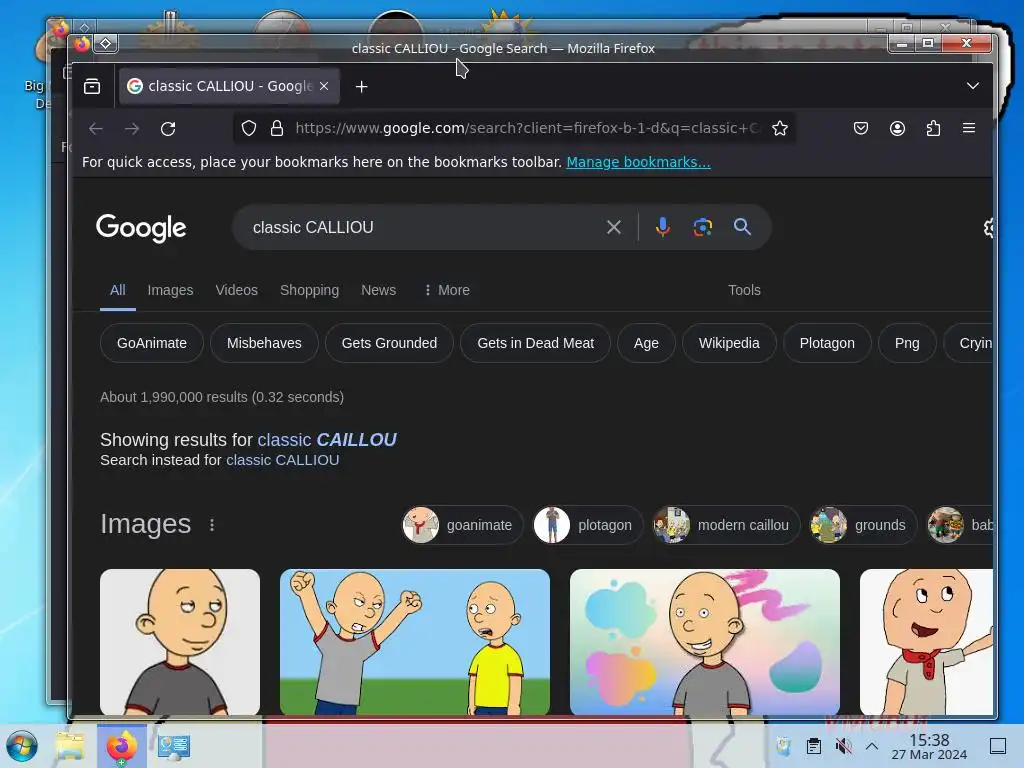Screen dimensions: 1024x768
Task: Submit search with magnifier icon
Action: tap(742, 227)
